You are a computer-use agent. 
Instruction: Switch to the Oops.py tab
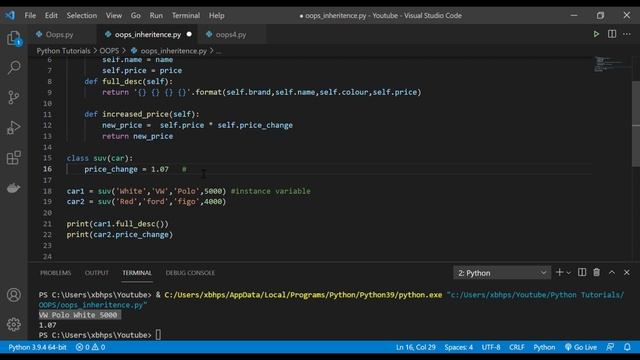click(59, 35)
